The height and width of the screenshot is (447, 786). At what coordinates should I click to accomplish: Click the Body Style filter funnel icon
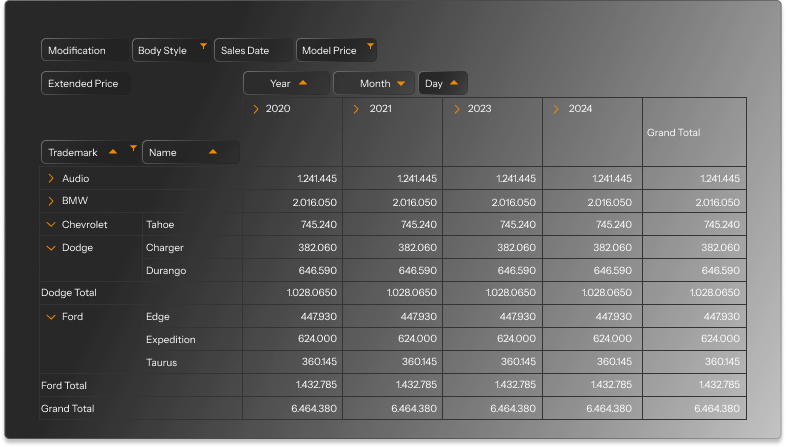click(x=204, y=46)
